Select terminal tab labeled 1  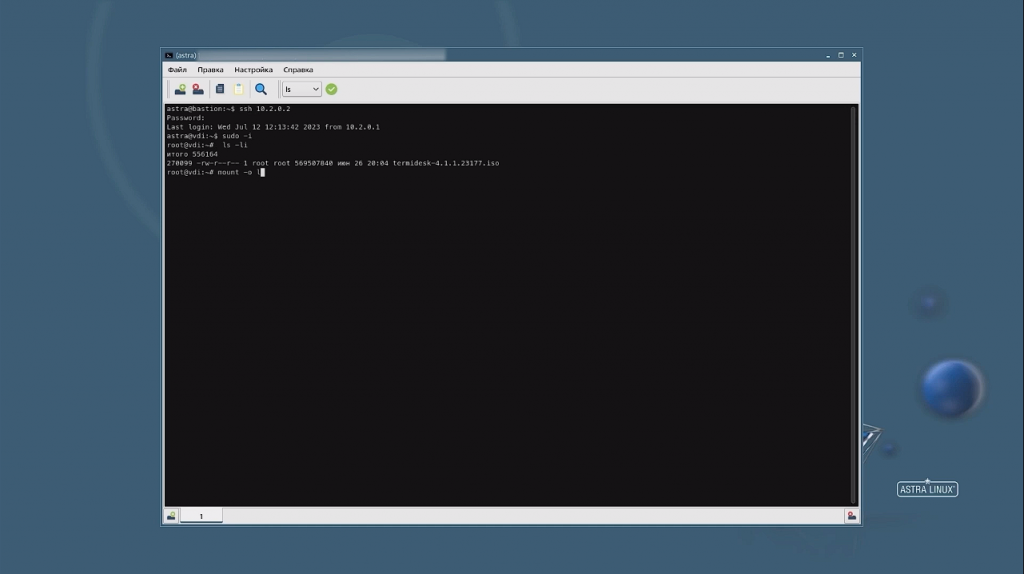(201, 516)
